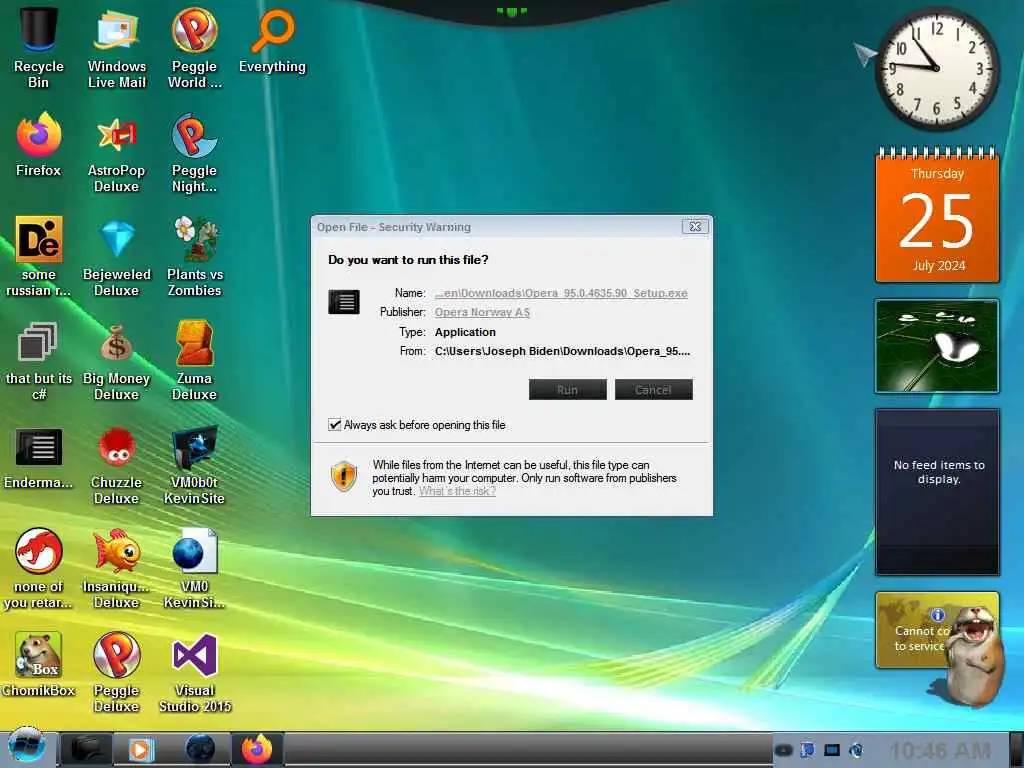The height and width of the screenshot is (768, 1024).
Task: Uncheck Always ask before opening this file
Action: [334, 424]
